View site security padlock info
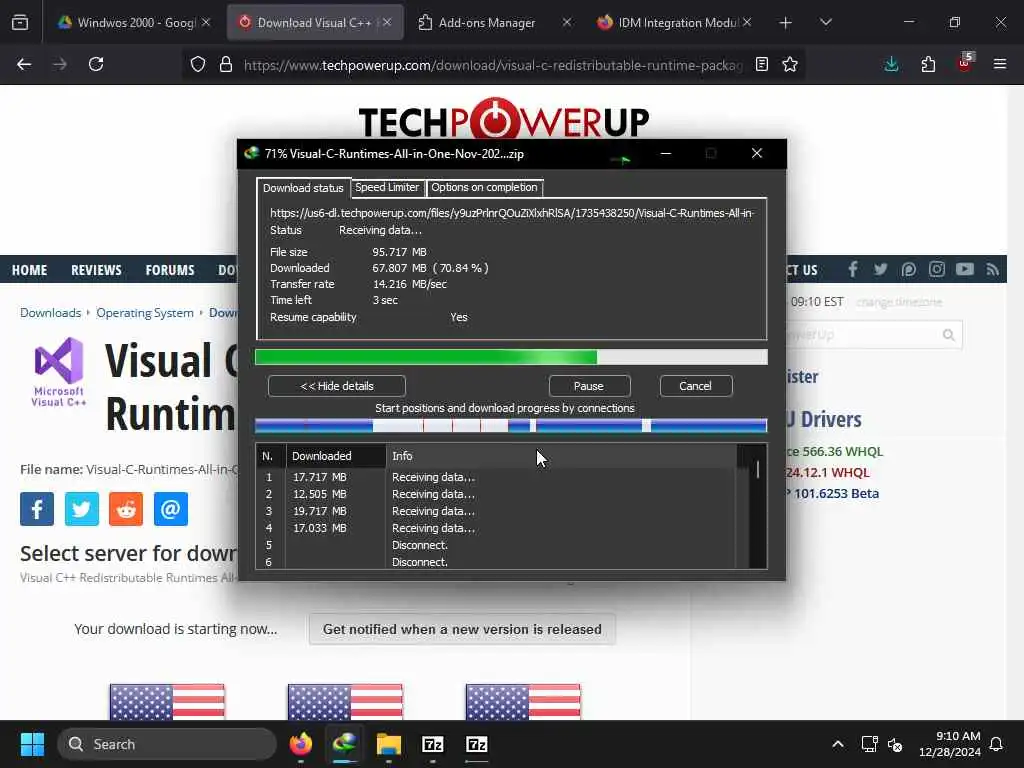Viewport: 1024px width, 768px height. (226, 64)
